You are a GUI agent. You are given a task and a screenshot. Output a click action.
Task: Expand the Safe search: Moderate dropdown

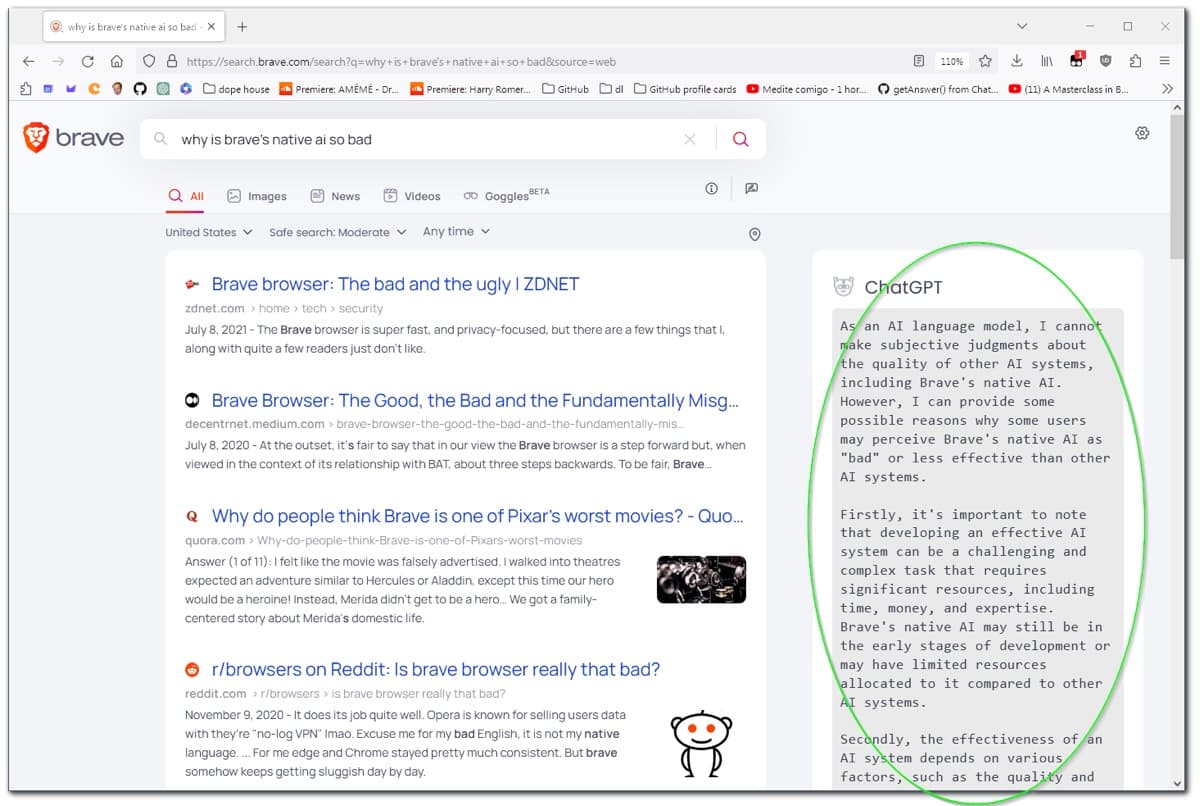pos(338,232)
